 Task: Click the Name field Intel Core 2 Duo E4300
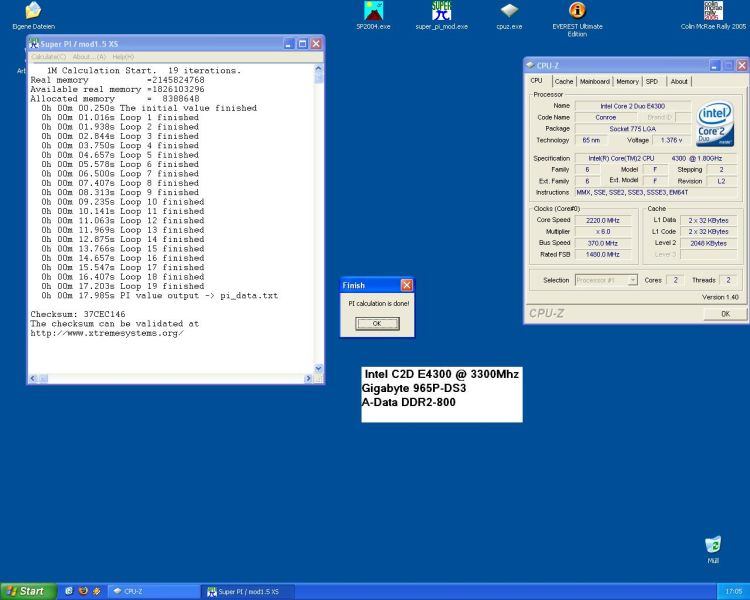(x=632, y=106)
